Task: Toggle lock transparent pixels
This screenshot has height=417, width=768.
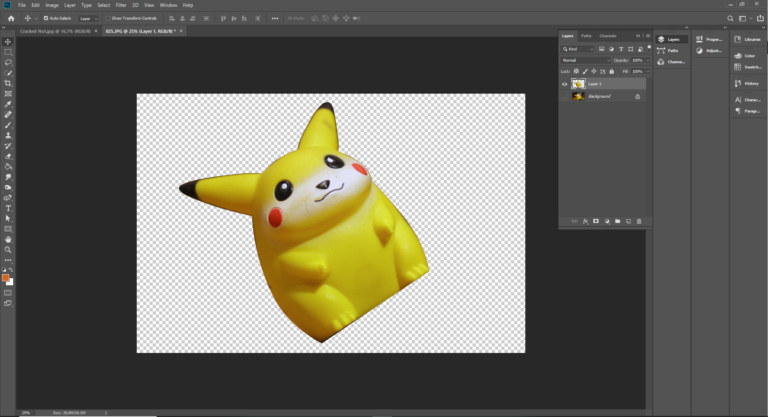Action: point(576,72)
